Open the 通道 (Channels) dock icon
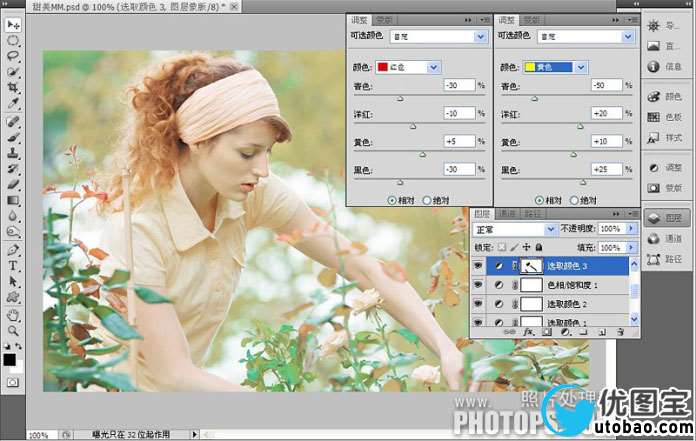 [x=665, y=238]
